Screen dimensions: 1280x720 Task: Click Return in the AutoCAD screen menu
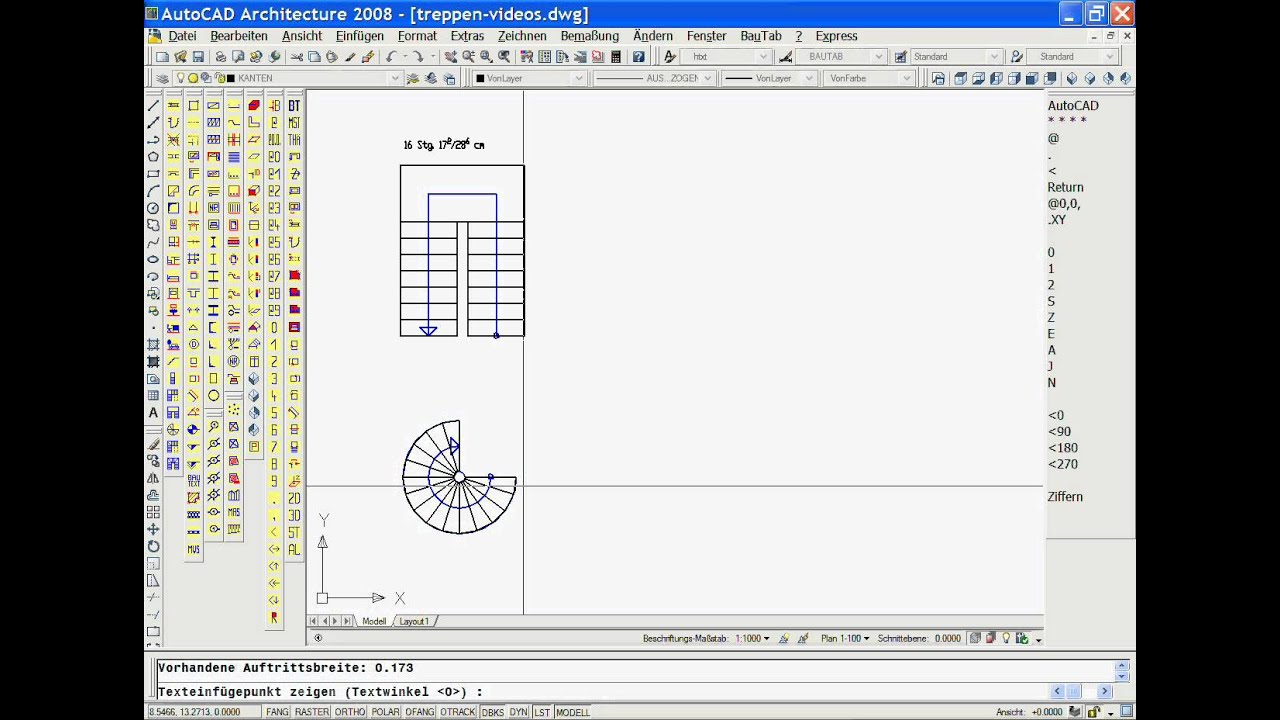pos(1065,187)
